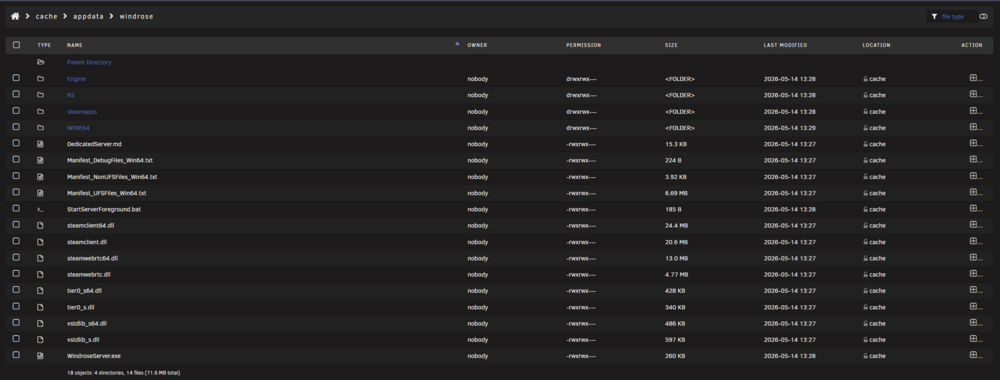Go to the home root icon

(x=15, y=17)
